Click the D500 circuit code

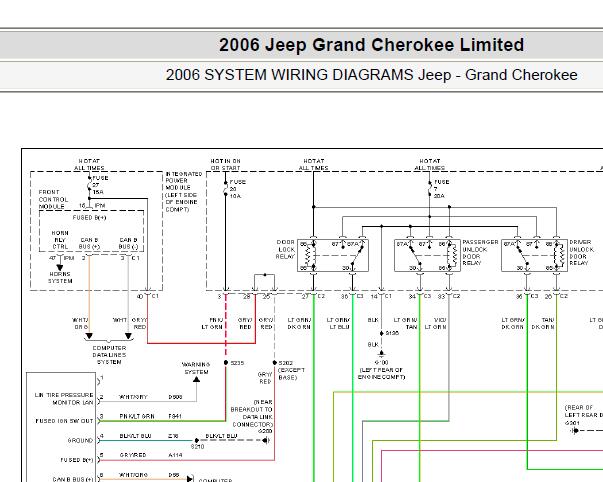coord(175,397)
